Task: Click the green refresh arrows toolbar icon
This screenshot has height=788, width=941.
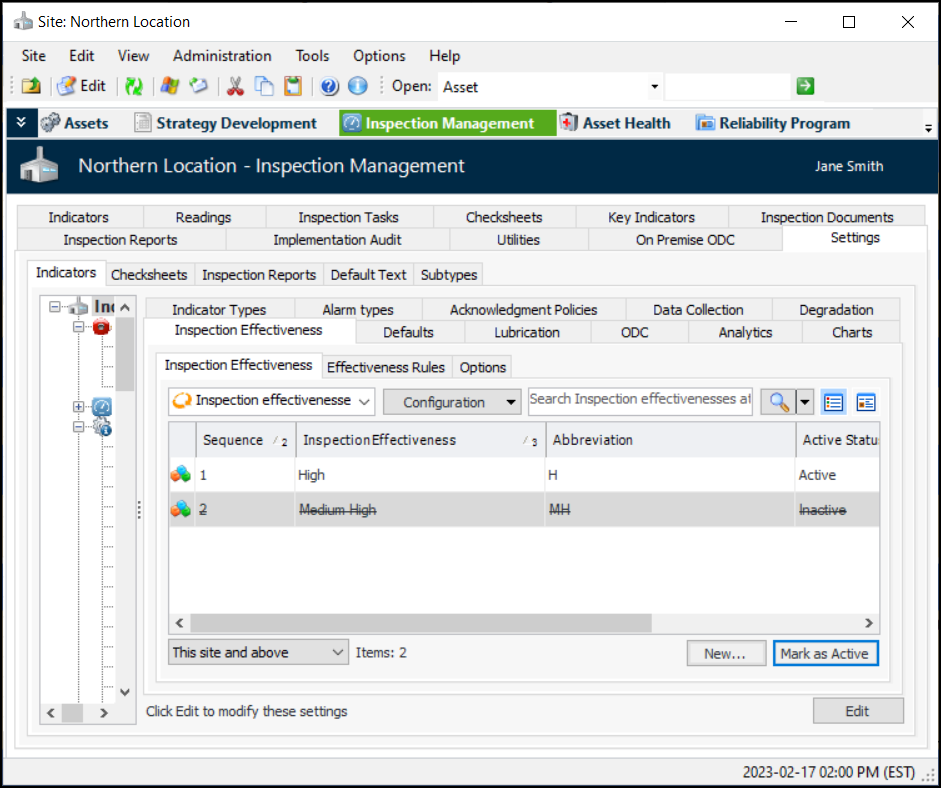Action: click(133, 87)
